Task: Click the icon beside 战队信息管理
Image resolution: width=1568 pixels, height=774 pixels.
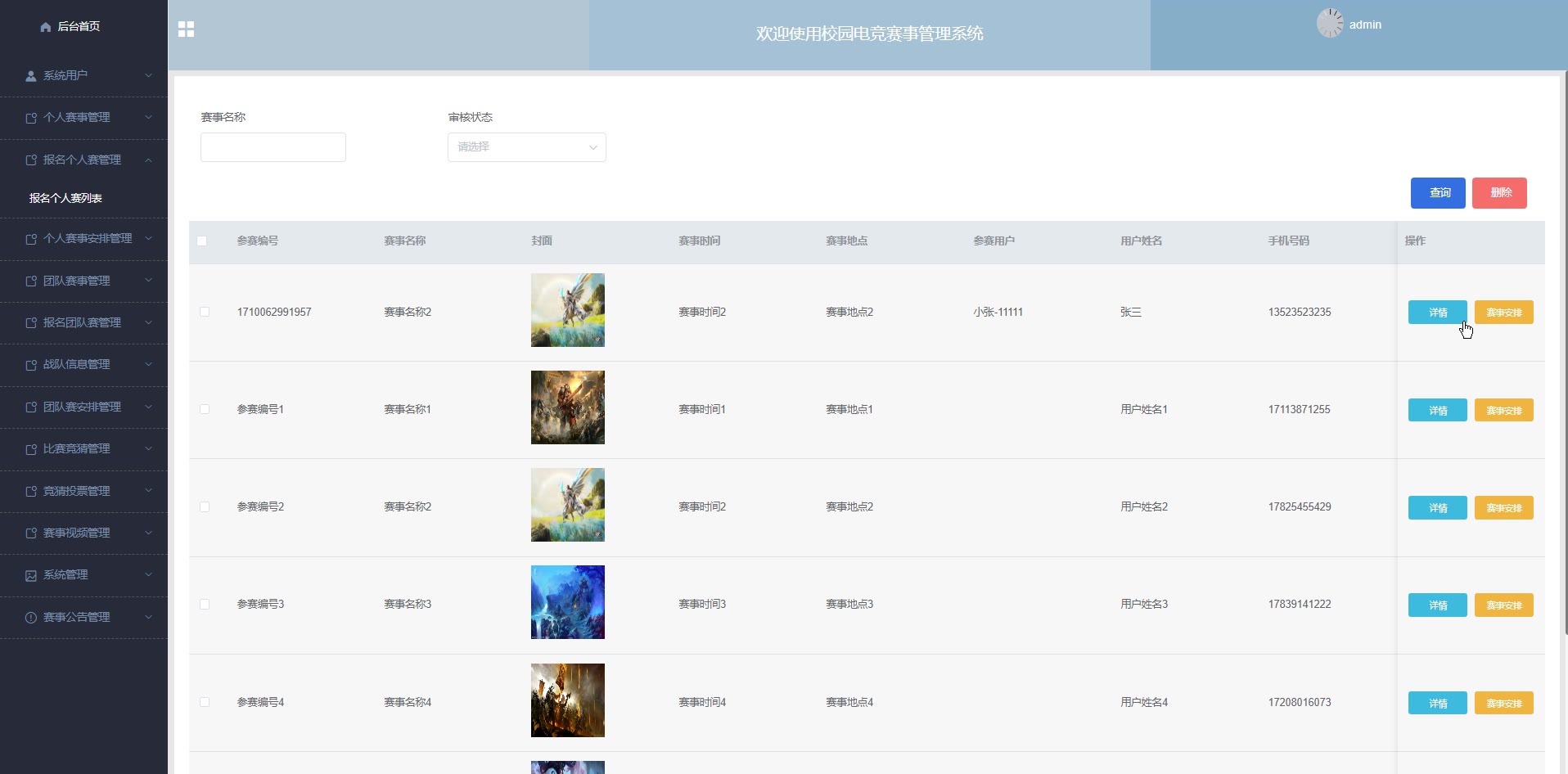Action: pos(31,365)
